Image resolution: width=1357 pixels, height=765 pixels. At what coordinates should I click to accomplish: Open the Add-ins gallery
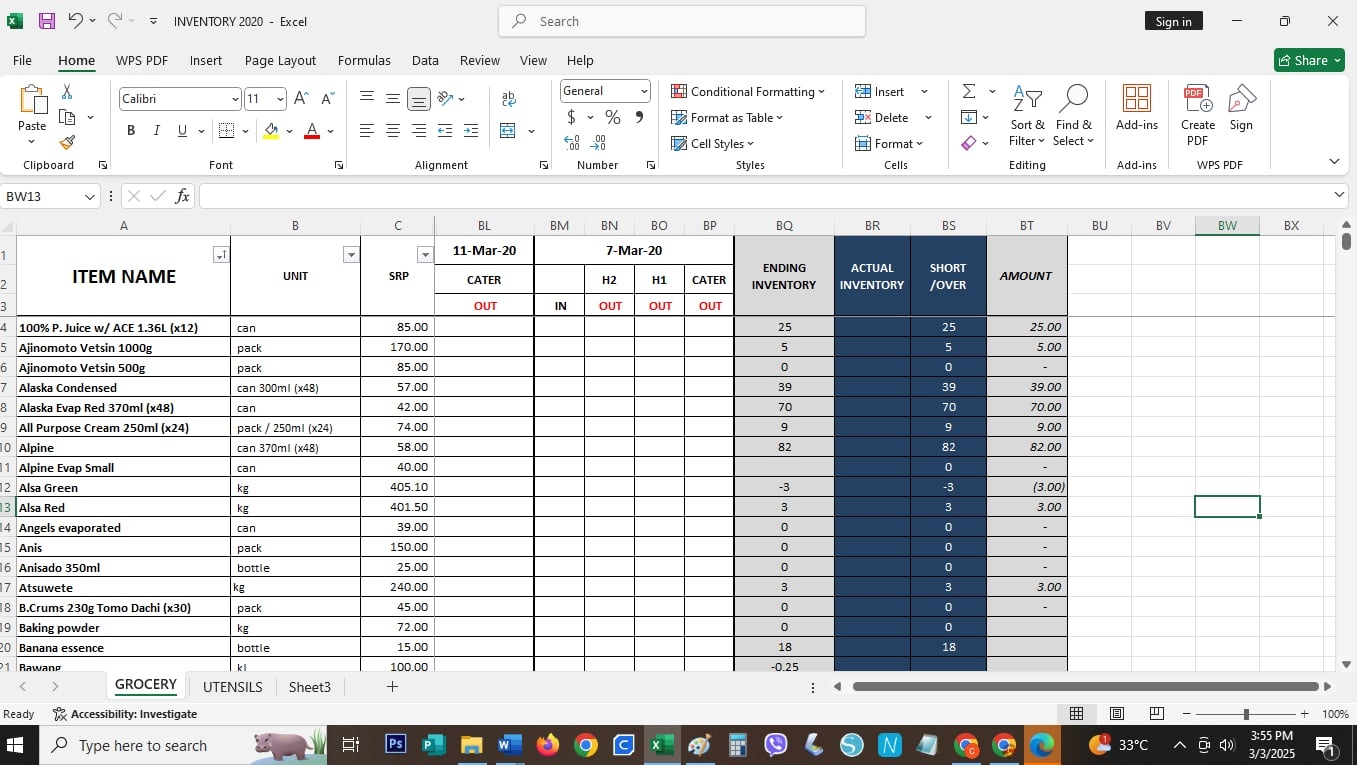pos(1137,108)
